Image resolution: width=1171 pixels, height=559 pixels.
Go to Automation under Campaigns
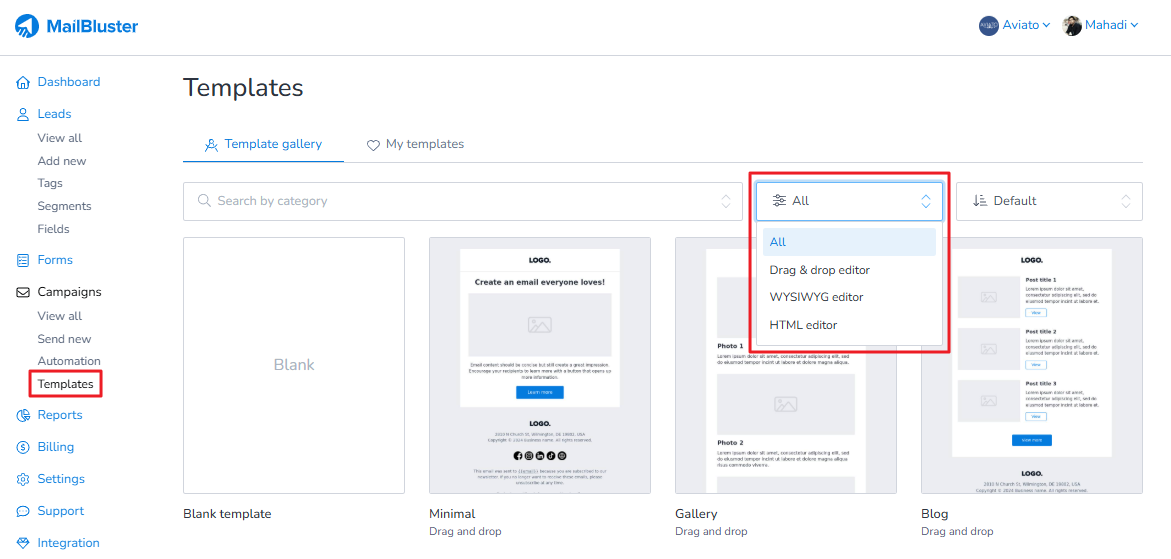[x=69, y=361]
